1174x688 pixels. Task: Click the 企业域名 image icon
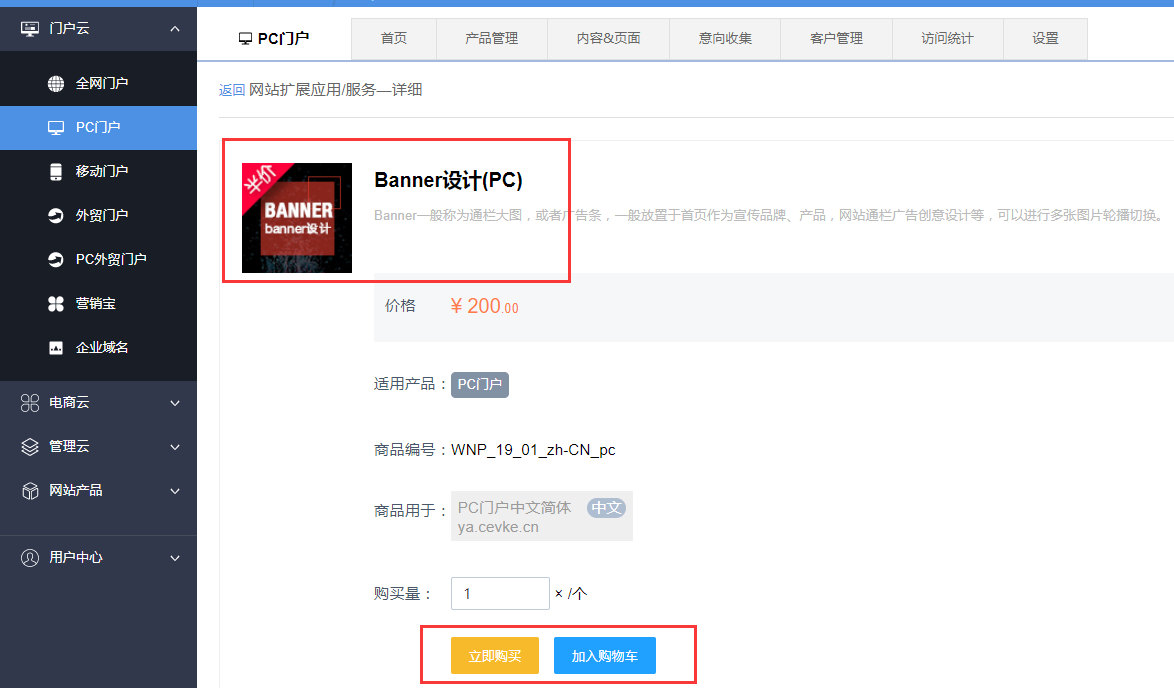point(56,347)
